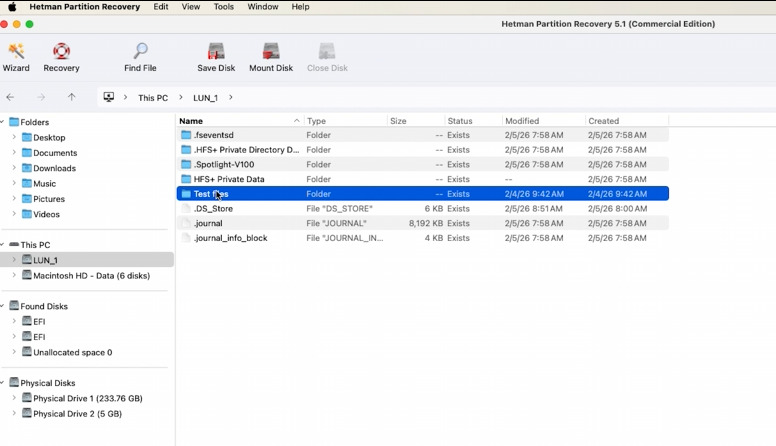Screen dimensions: 776x446
Task: Expand the Pictures folder node
Action: tap(14, 198)
